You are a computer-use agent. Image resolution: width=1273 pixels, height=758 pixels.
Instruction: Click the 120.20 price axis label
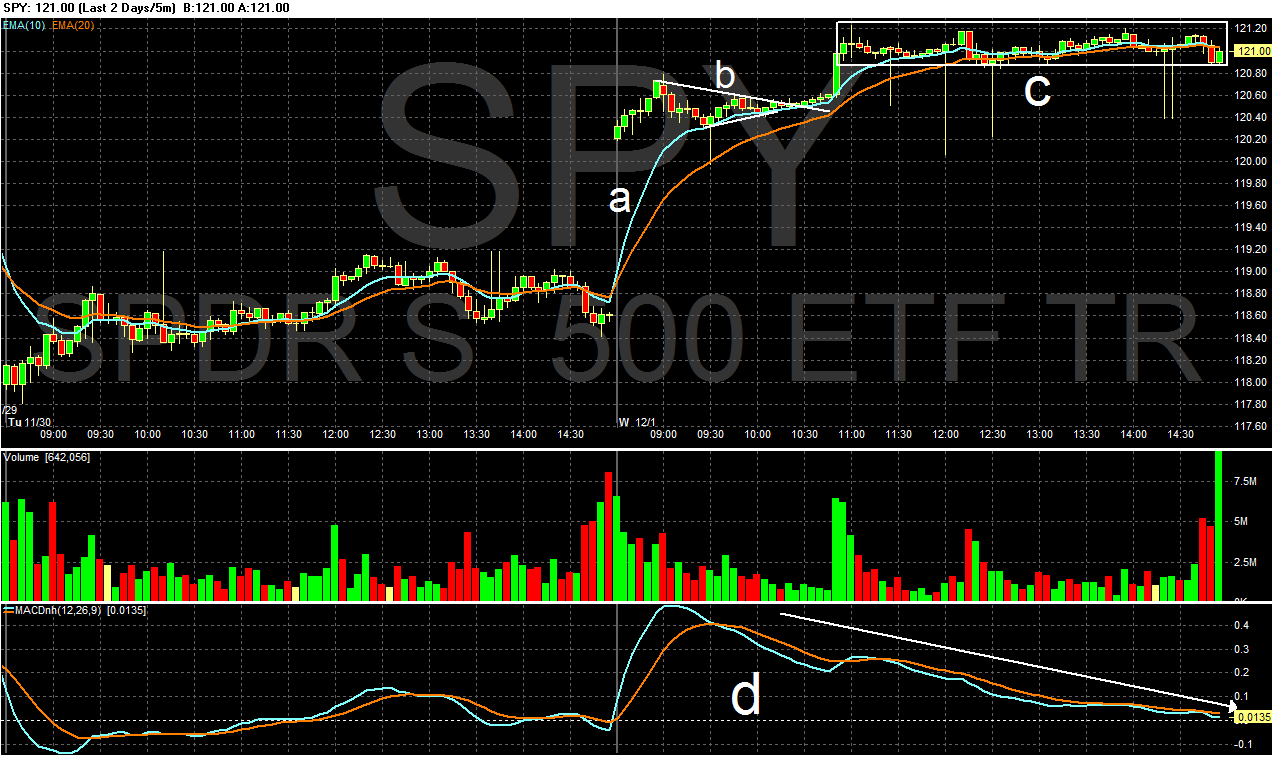tap(1253, 139)
